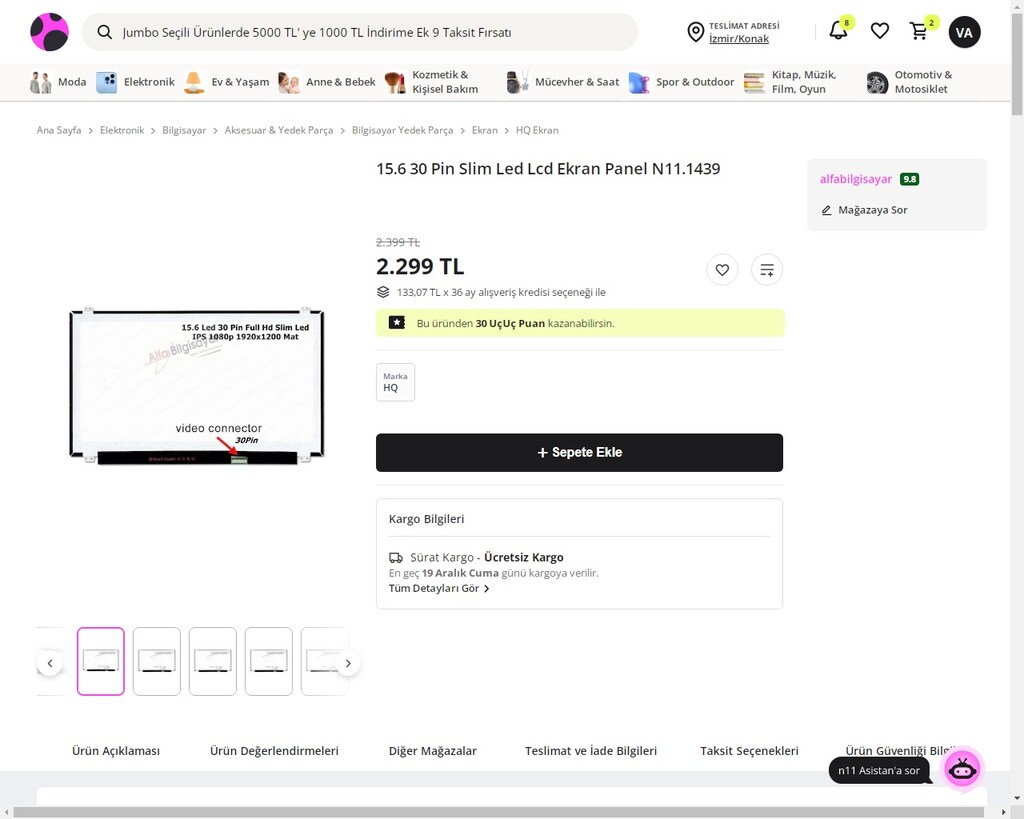Select the highlighted first thumbnail
Screen dimensions: 1024x819
click(101, 662)
